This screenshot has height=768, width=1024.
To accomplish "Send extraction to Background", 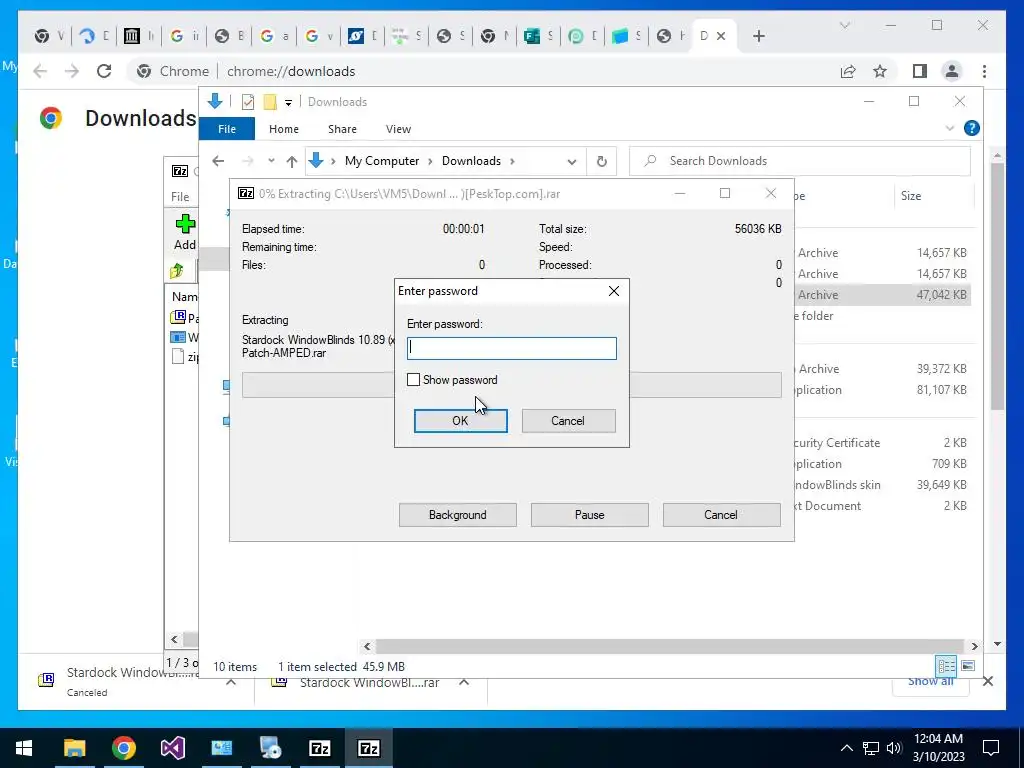I will pos(458,515).
